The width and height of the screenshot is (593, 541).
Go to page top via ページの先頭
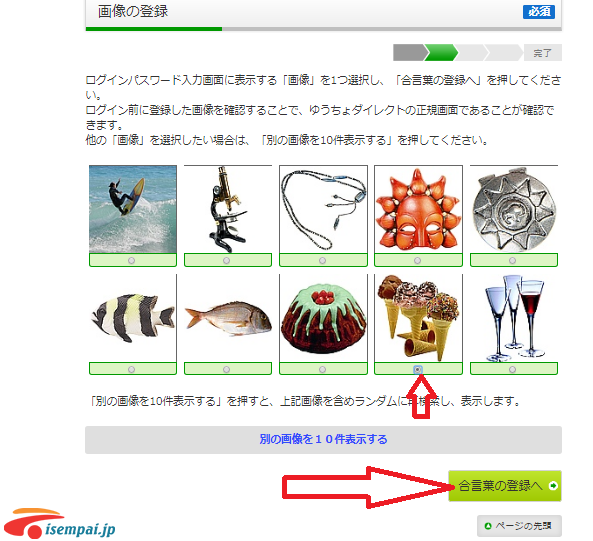pos(519,526)
